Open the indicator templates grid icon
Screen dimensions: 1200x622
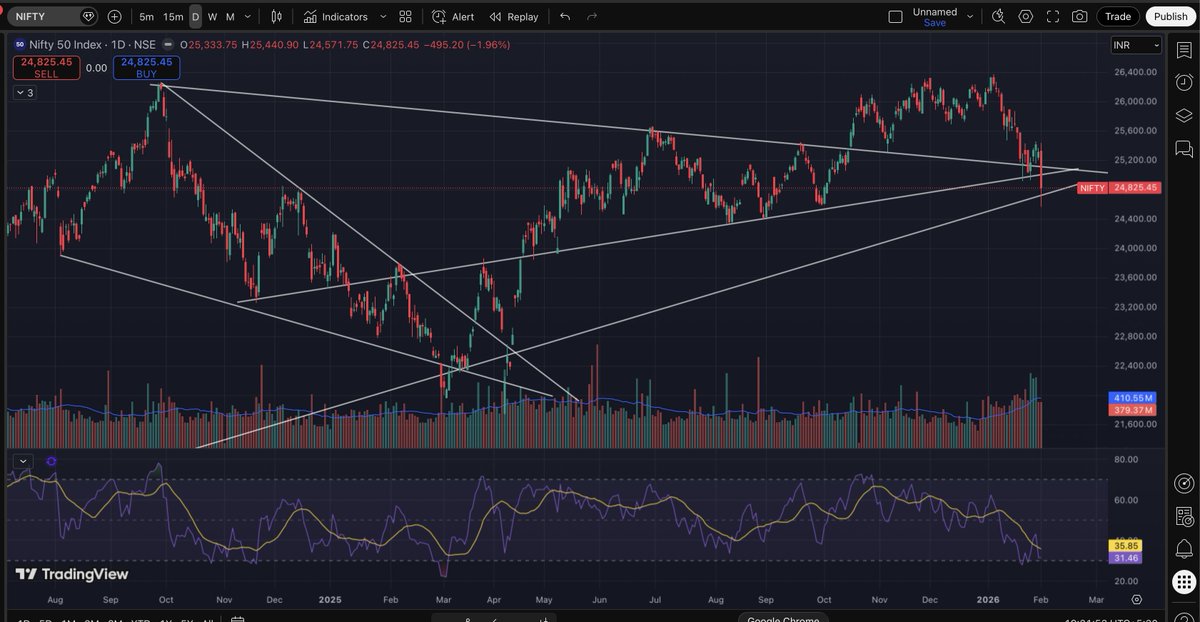[405, 16]
